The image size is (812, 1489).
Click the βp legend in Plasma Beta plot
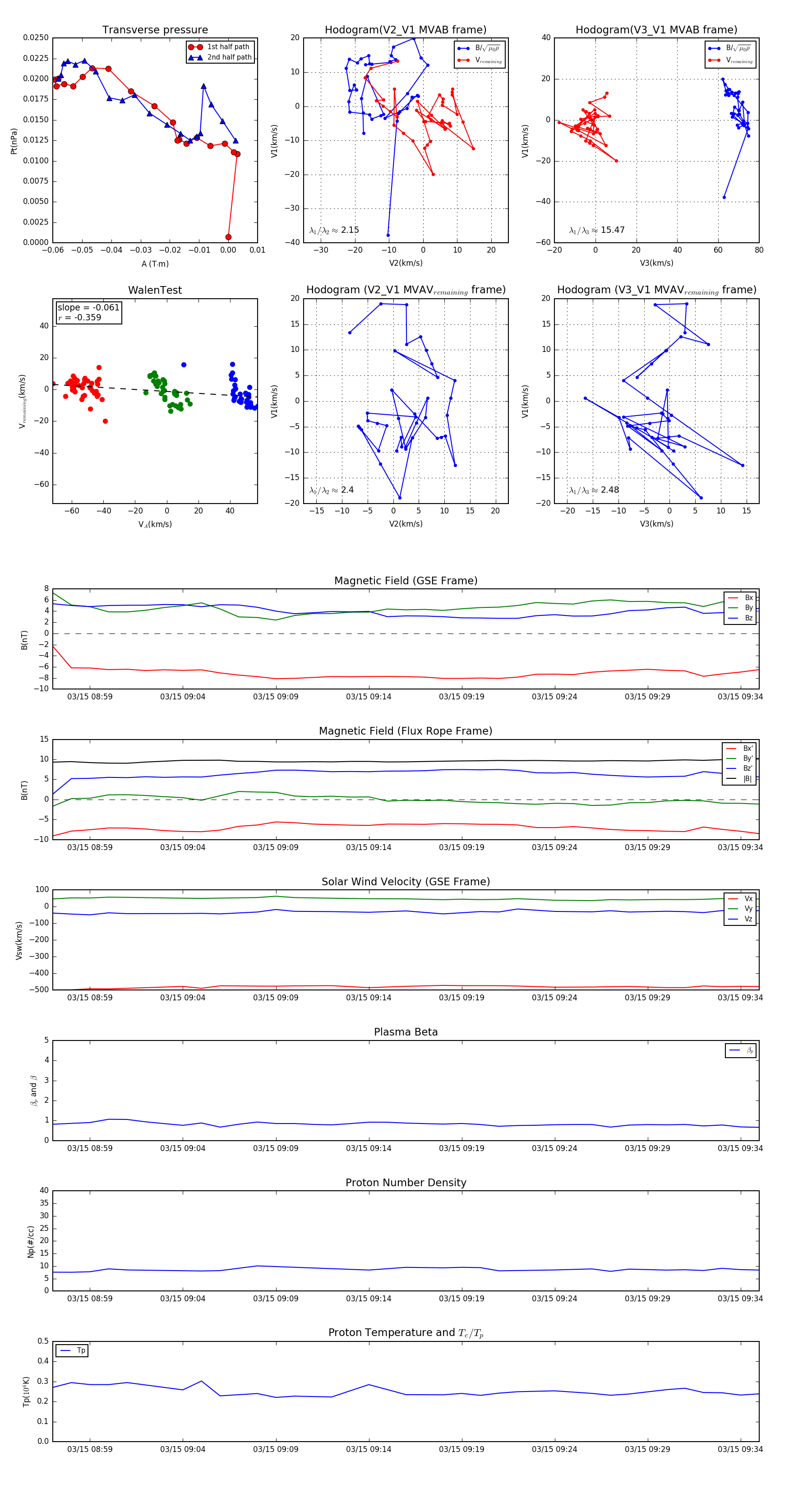click(741, 1050)
